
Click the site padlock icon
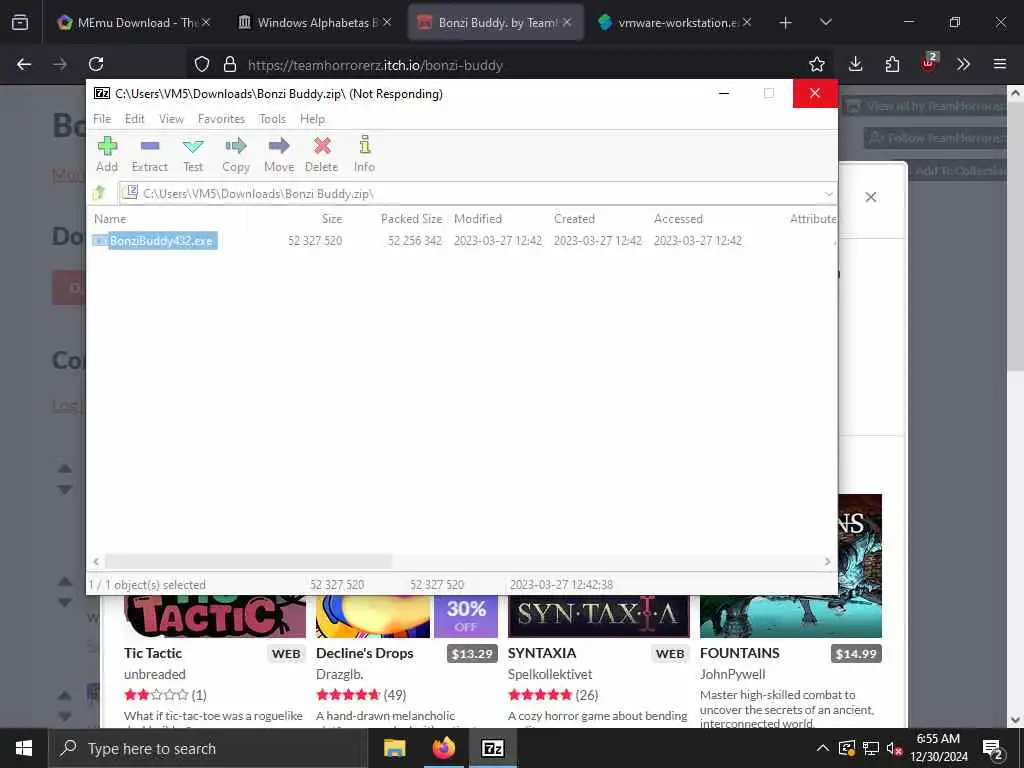click(230, 65)
